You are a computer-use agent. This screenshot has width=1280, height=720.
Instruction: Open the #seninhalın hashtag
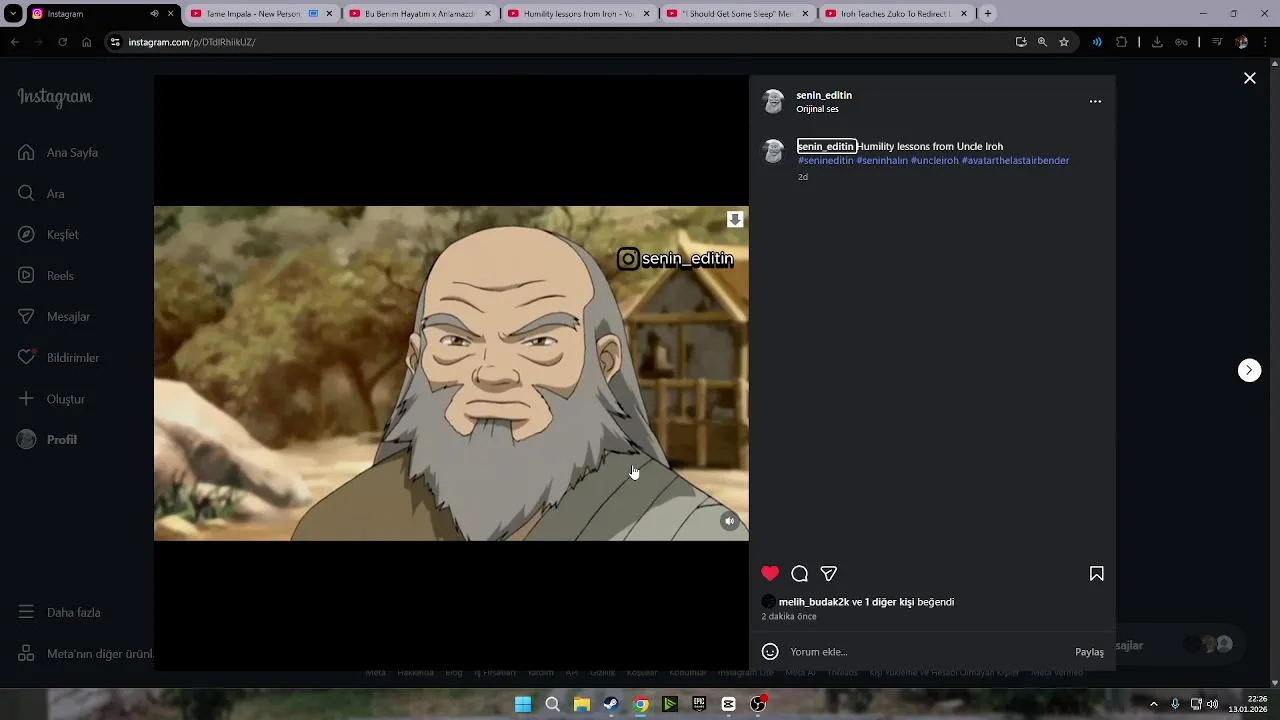click(x=882, y=160)
